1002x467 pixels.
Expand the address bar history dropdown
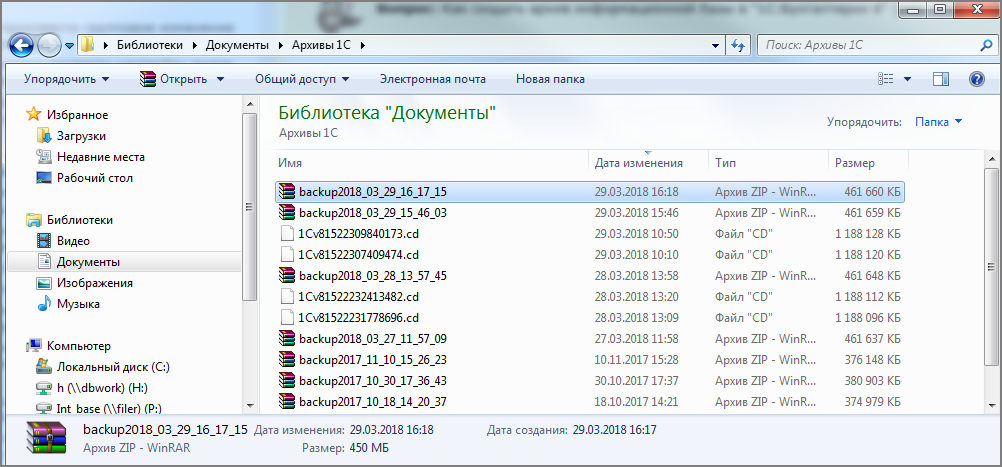point(716,46)
